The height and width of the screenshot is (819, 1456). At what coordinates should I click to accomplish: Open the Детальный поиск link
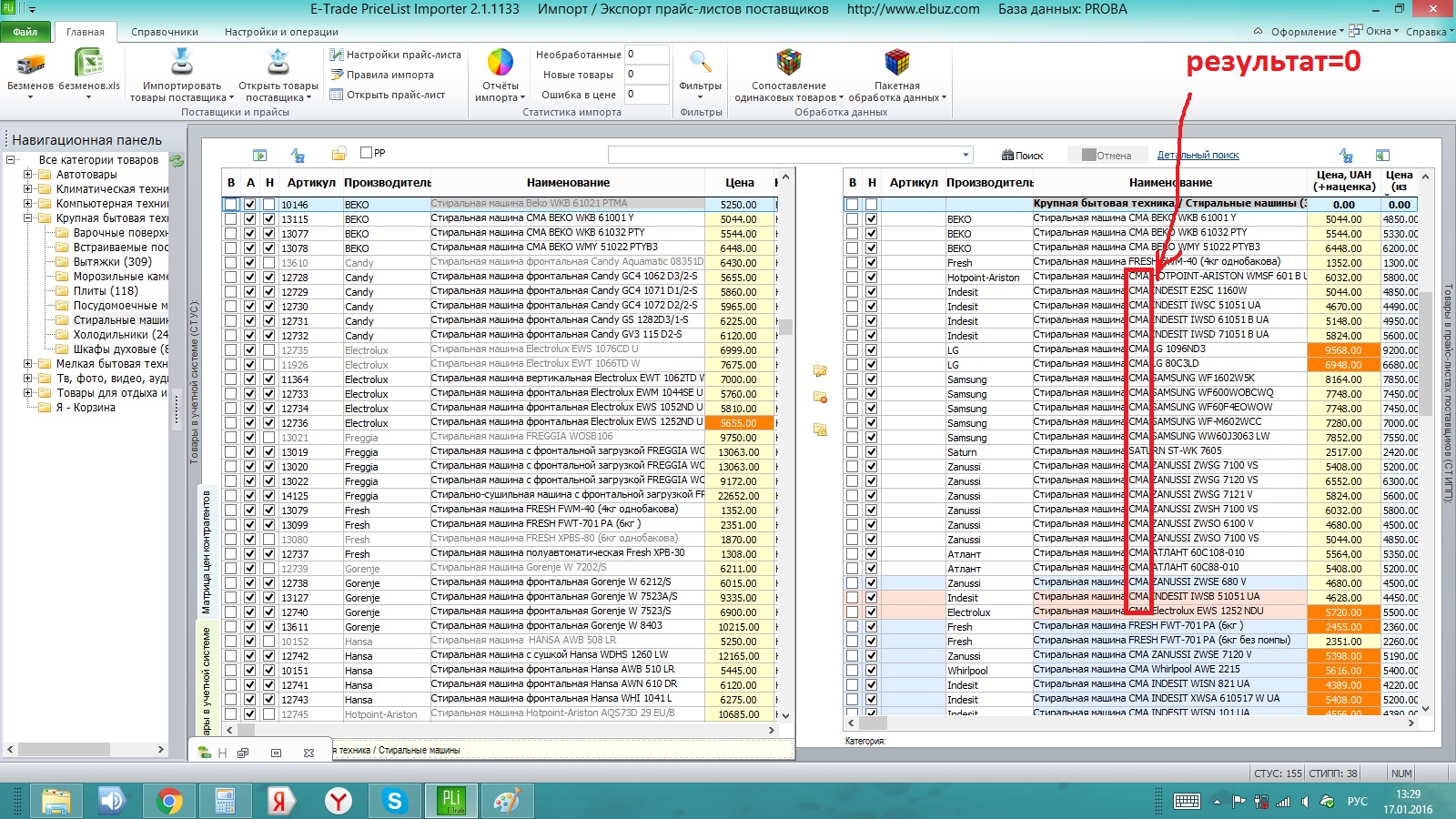1198,156
